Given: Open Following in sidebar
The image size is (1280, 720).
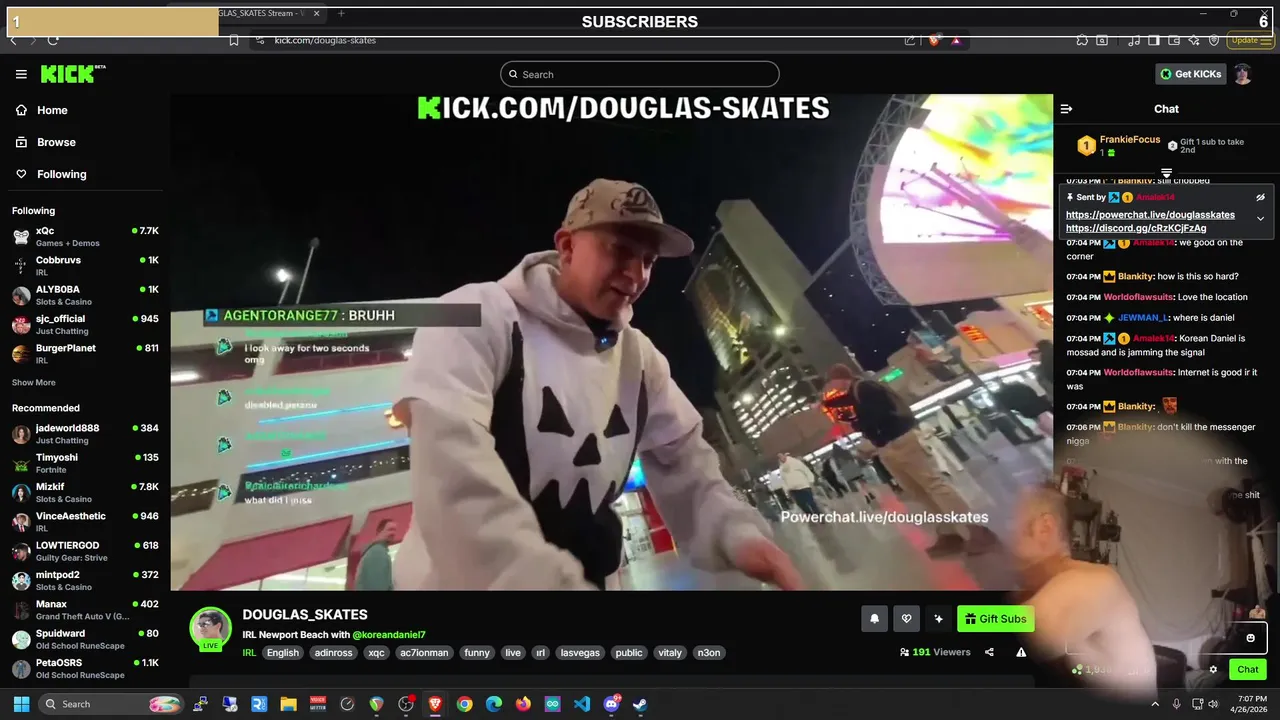Looking at the screenshot, I should (x=85, y=174).
